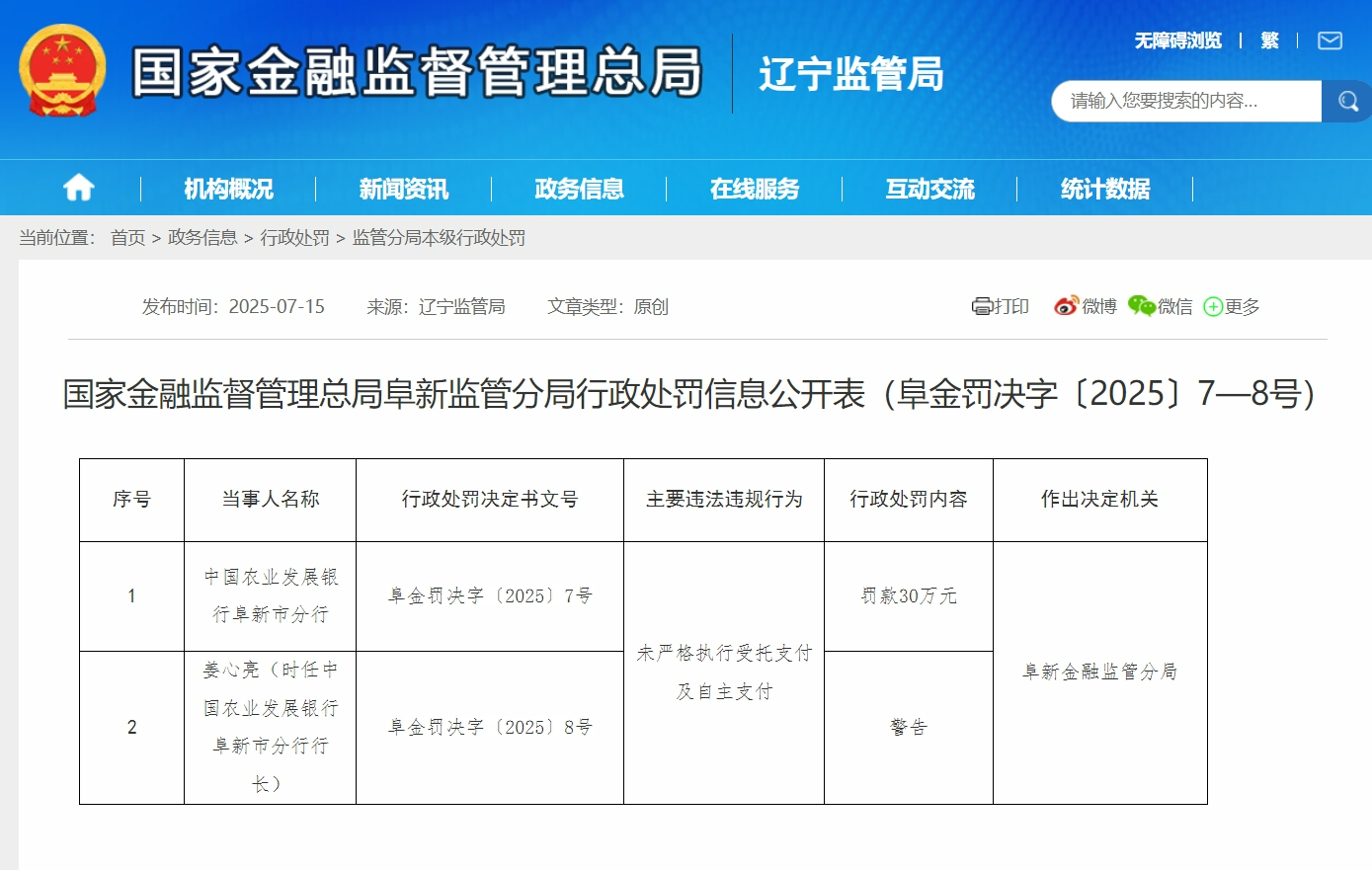1372x870 pixels.
Task: Select the publish date 2025-07-15 text
Action: tap(277, 307)
